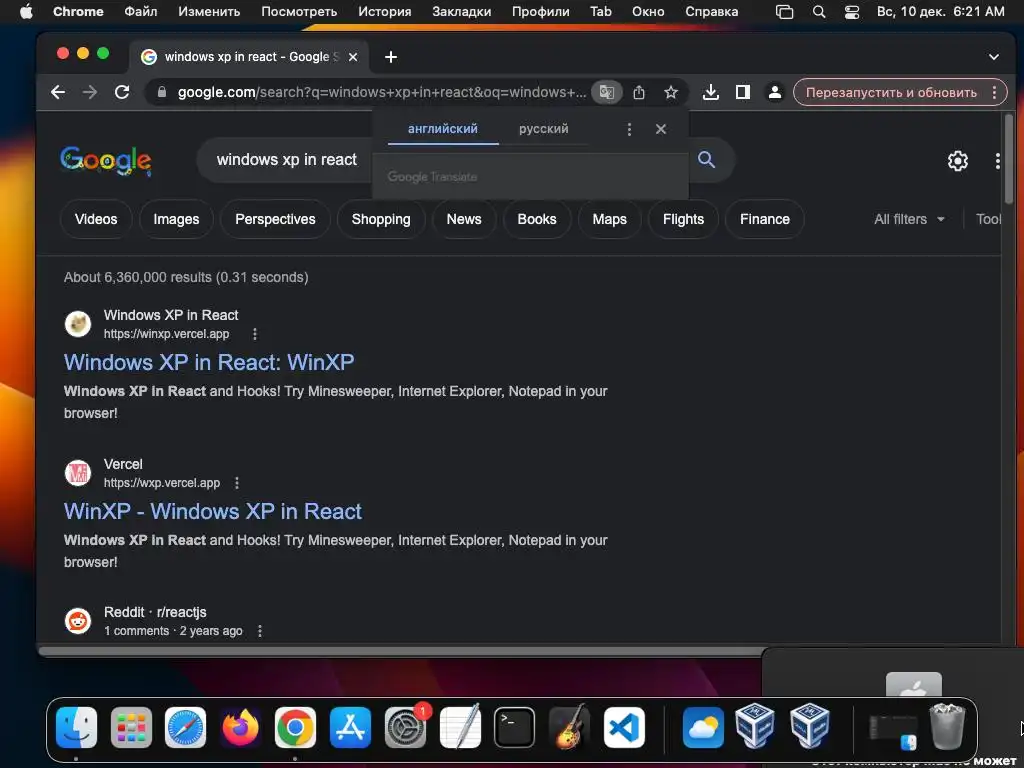Screen dimensions: 1024x768
Task: Open a new Chrome tab
Action: tap(391, 57)
